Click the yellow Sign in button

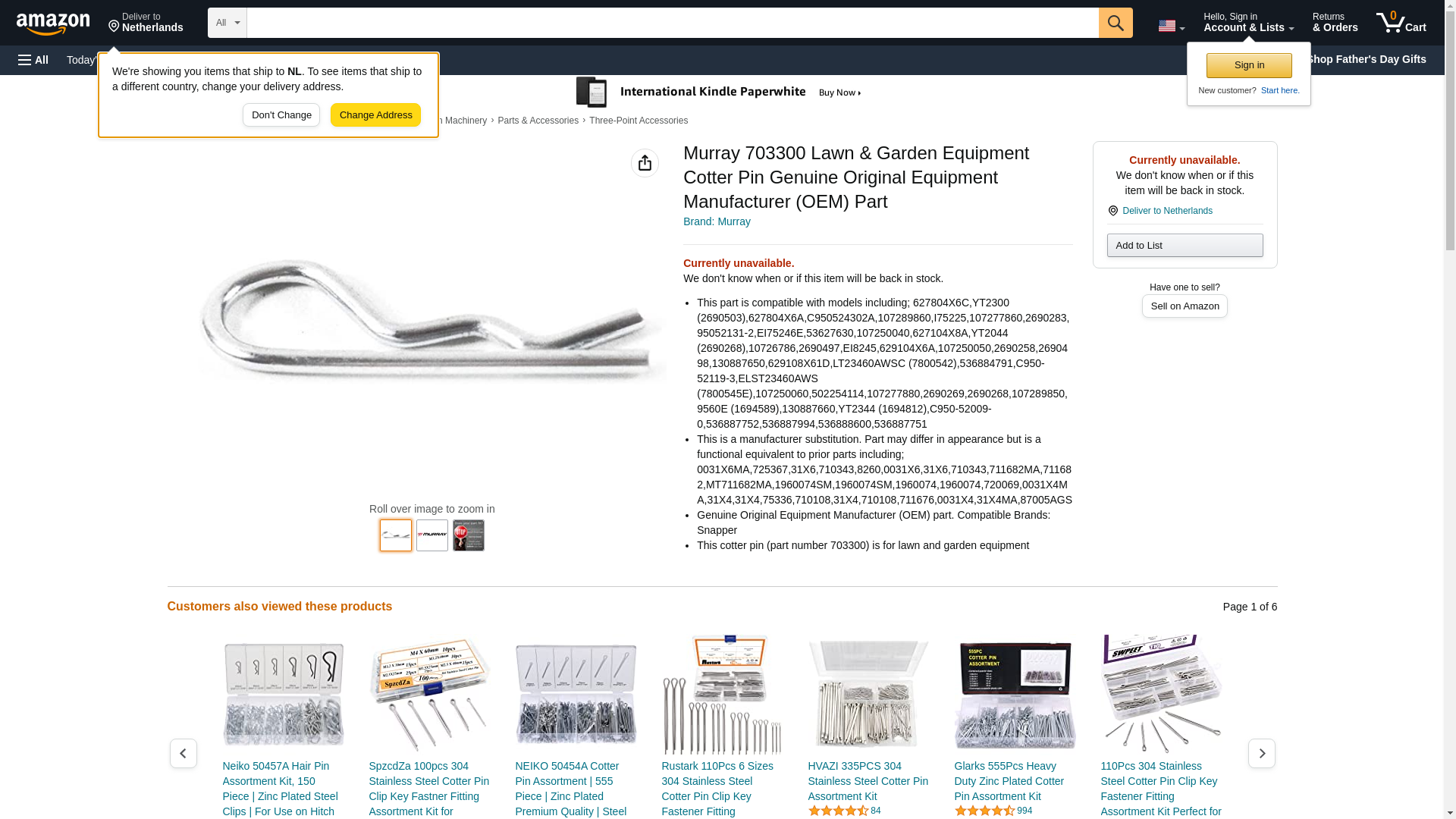[1249, 65]
